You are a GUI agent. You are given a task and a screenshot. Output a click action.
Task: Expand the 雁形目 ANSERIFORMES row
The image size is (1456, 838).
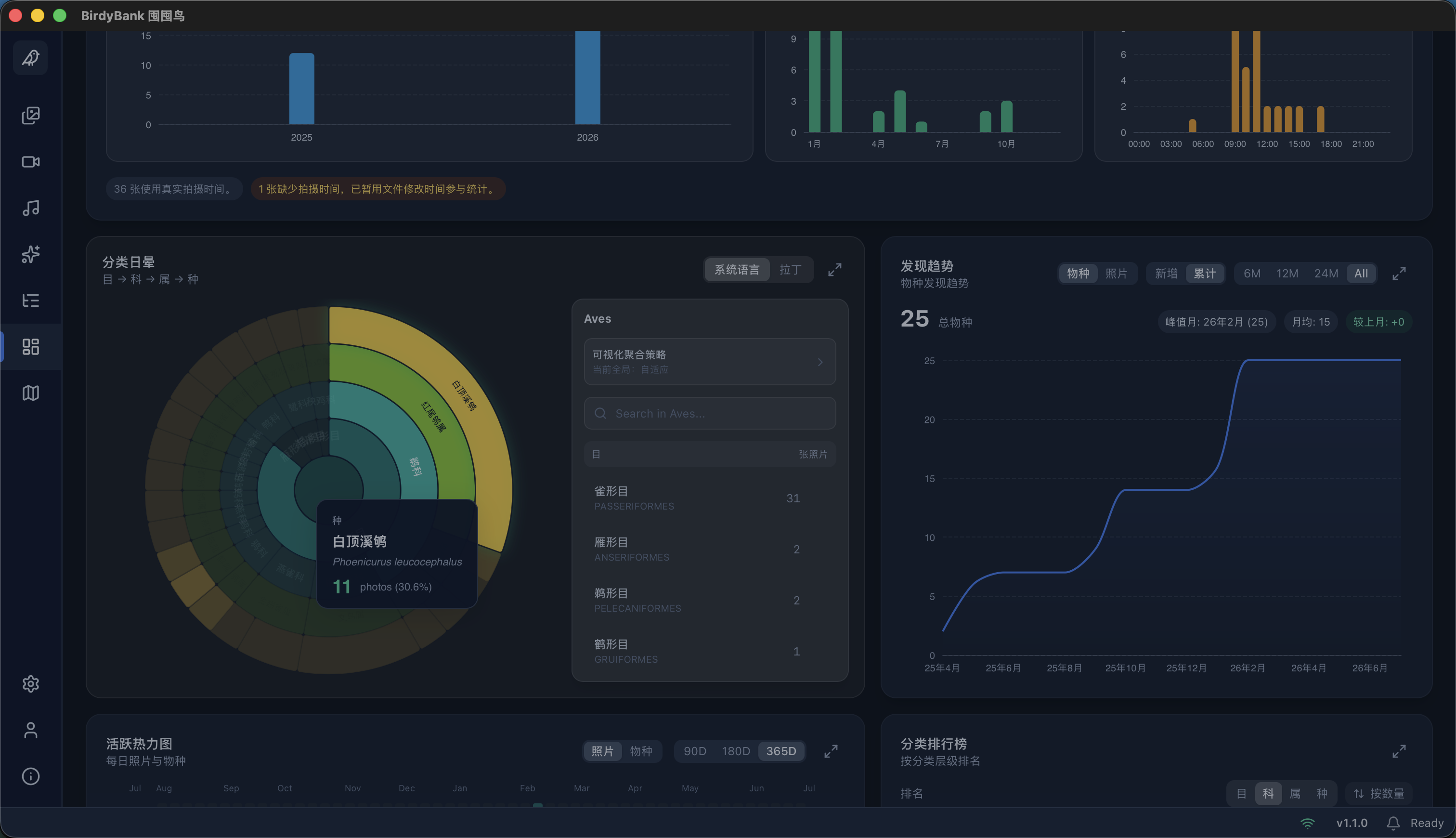pyautogui.click(x=710, y=549)
